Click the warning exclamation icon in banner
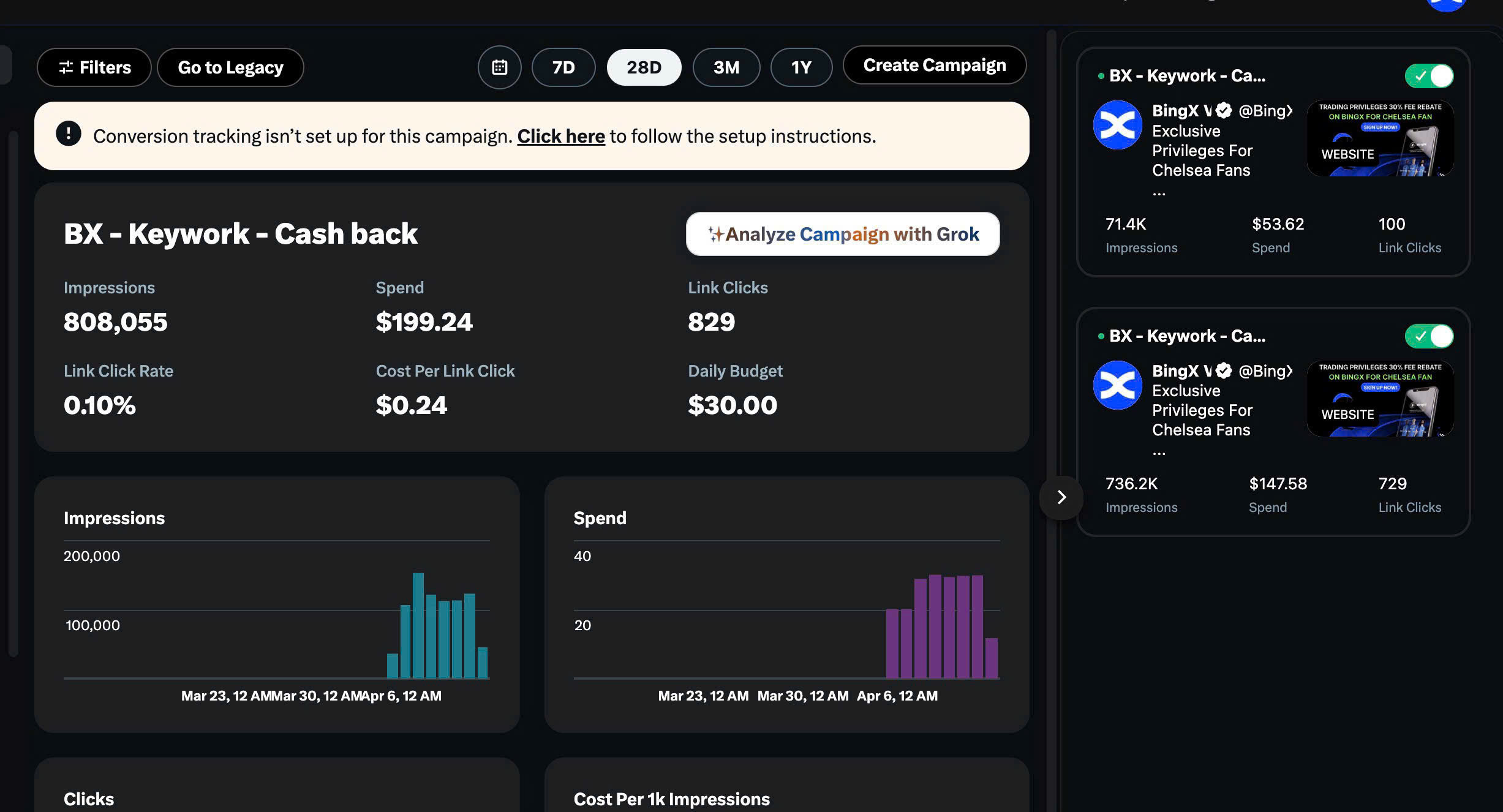Viewport: 1503px width, 812px height. tap(69, 133)
